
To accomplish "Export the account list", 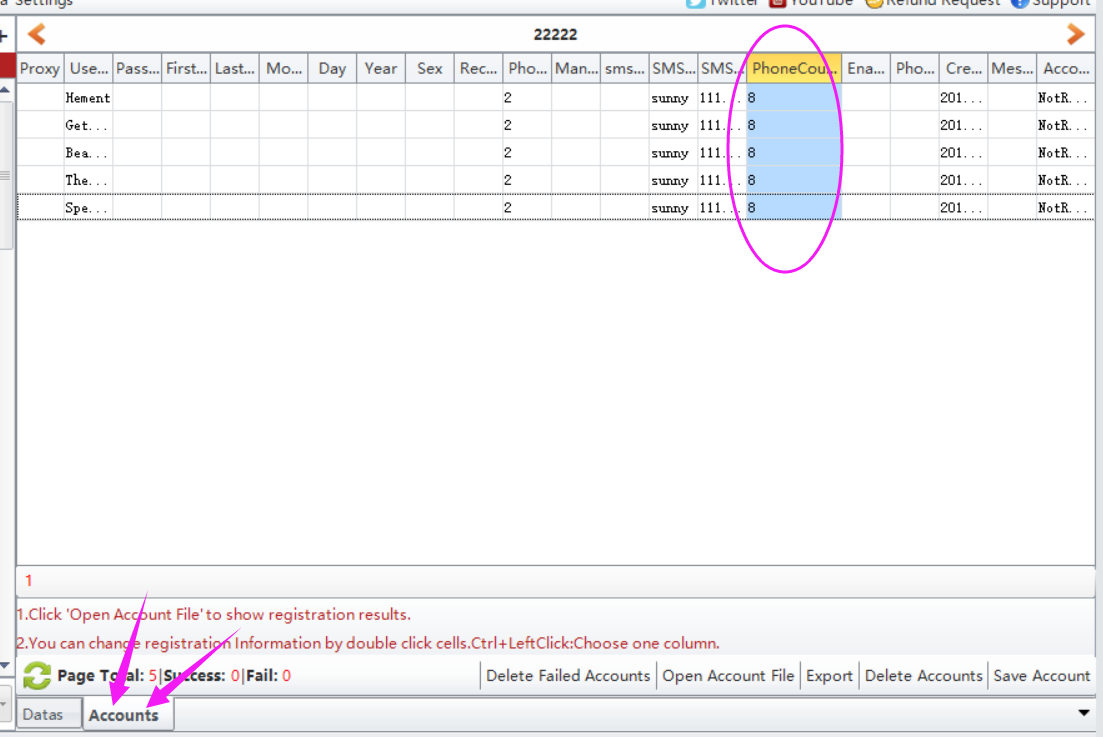I will (x=829, y=676).
